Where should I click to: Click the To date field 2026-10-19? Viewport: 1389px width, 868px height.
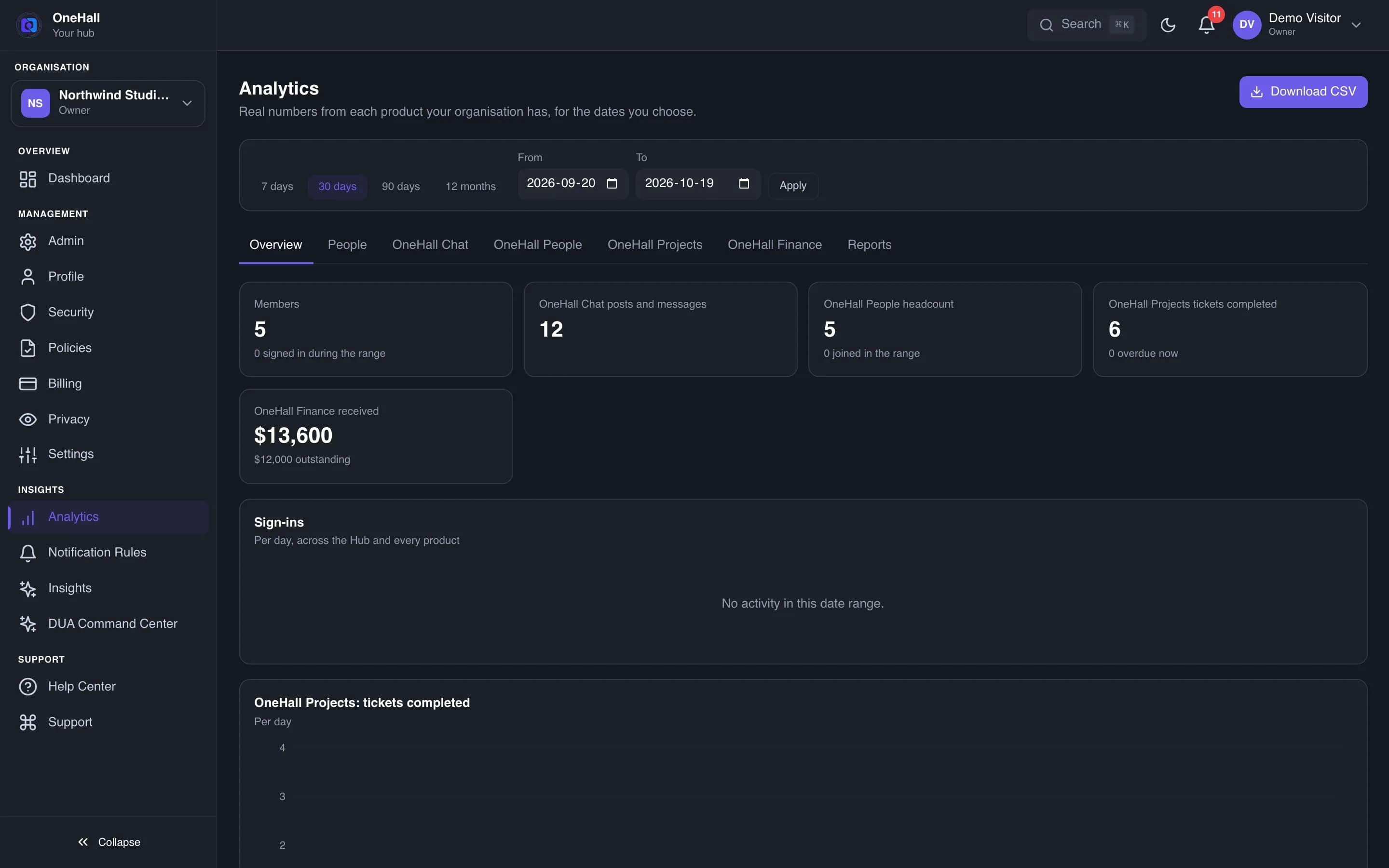tap(697, 184)
